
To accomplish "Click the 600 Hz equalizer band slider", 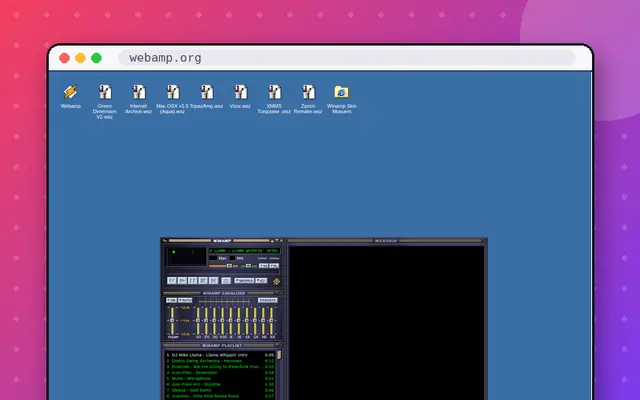I will pyautogui.click(x=222, y=321).
